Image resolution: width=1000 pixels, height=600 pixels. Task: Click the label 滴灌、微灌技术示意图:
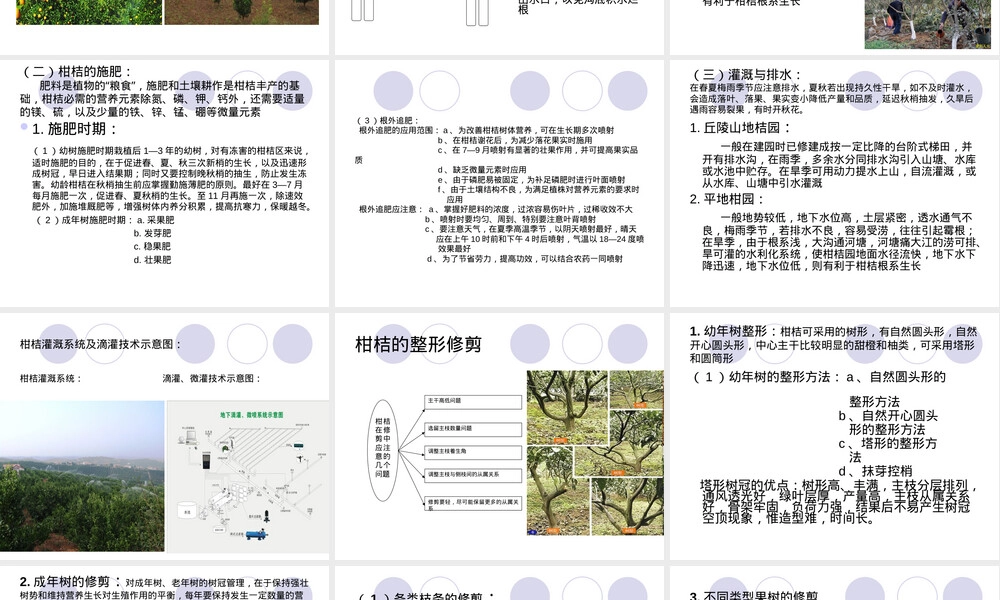tap(212, 378)
